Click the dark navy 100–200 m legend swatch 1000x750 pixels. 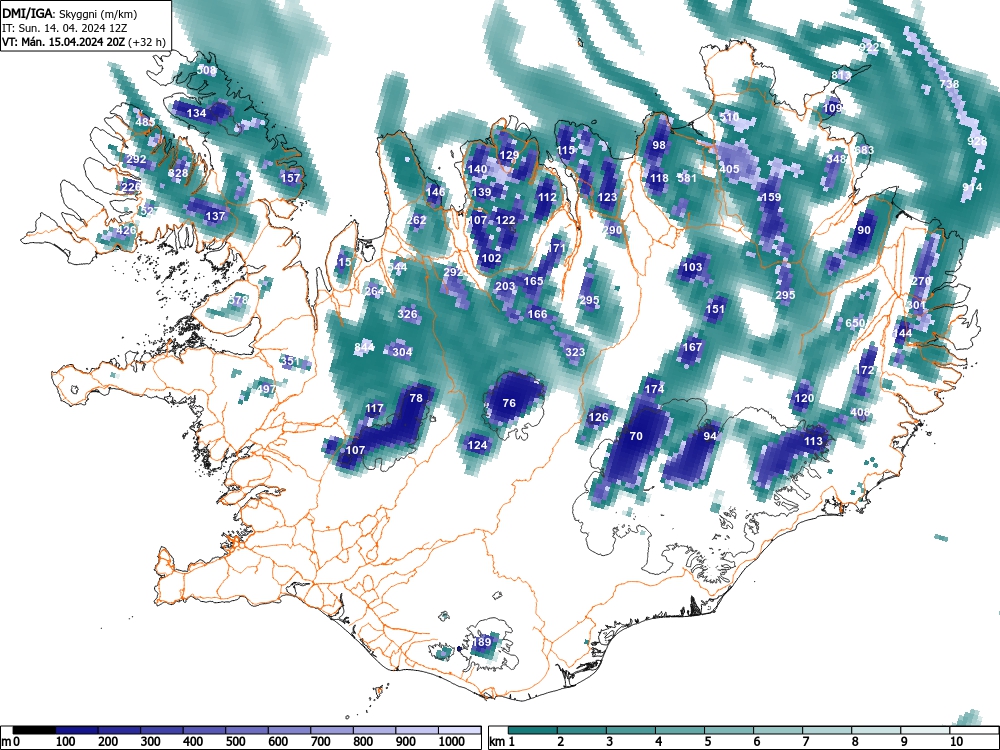pos(77,730)
